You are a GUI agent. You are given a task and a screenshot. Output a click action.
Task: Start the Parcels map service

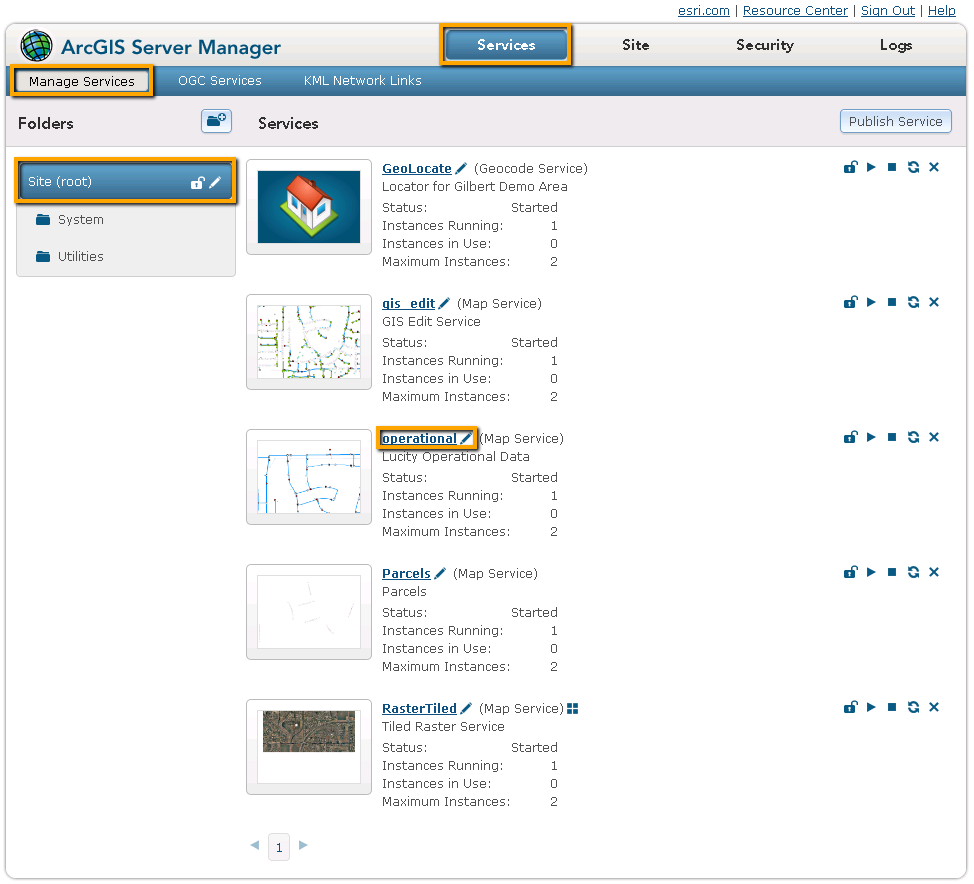click(x=872, y=572)
